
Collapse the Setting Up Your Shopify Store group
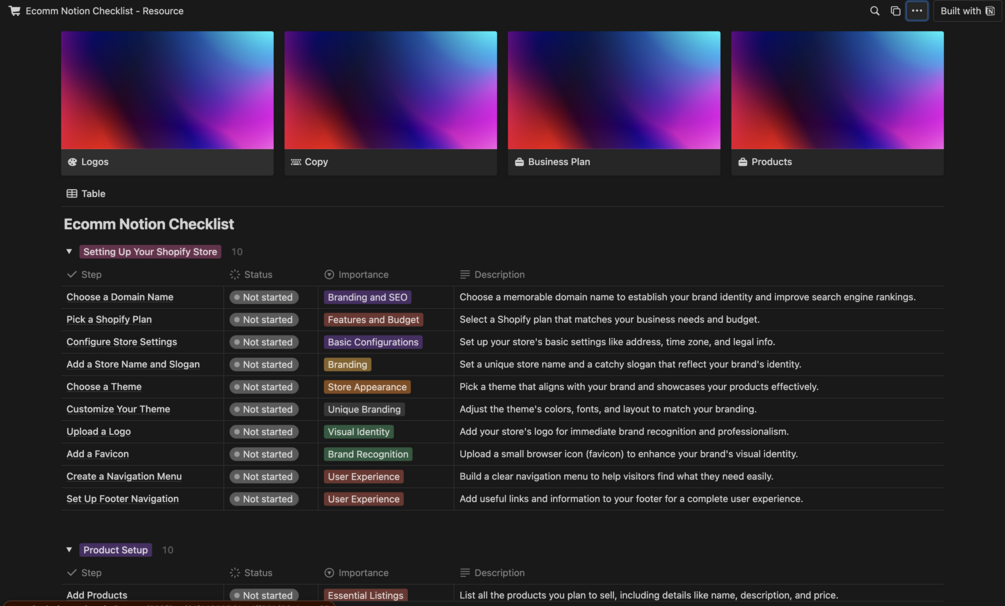(x=69, y=251)
